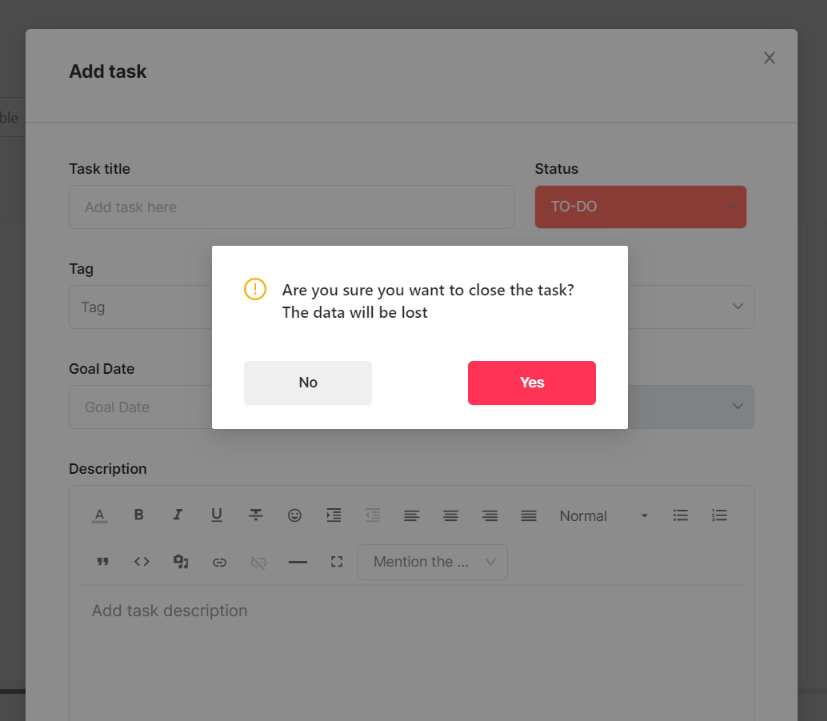Apply strikethrough formatting
Viewport: 827px width, 721px height.
point(256,515)
